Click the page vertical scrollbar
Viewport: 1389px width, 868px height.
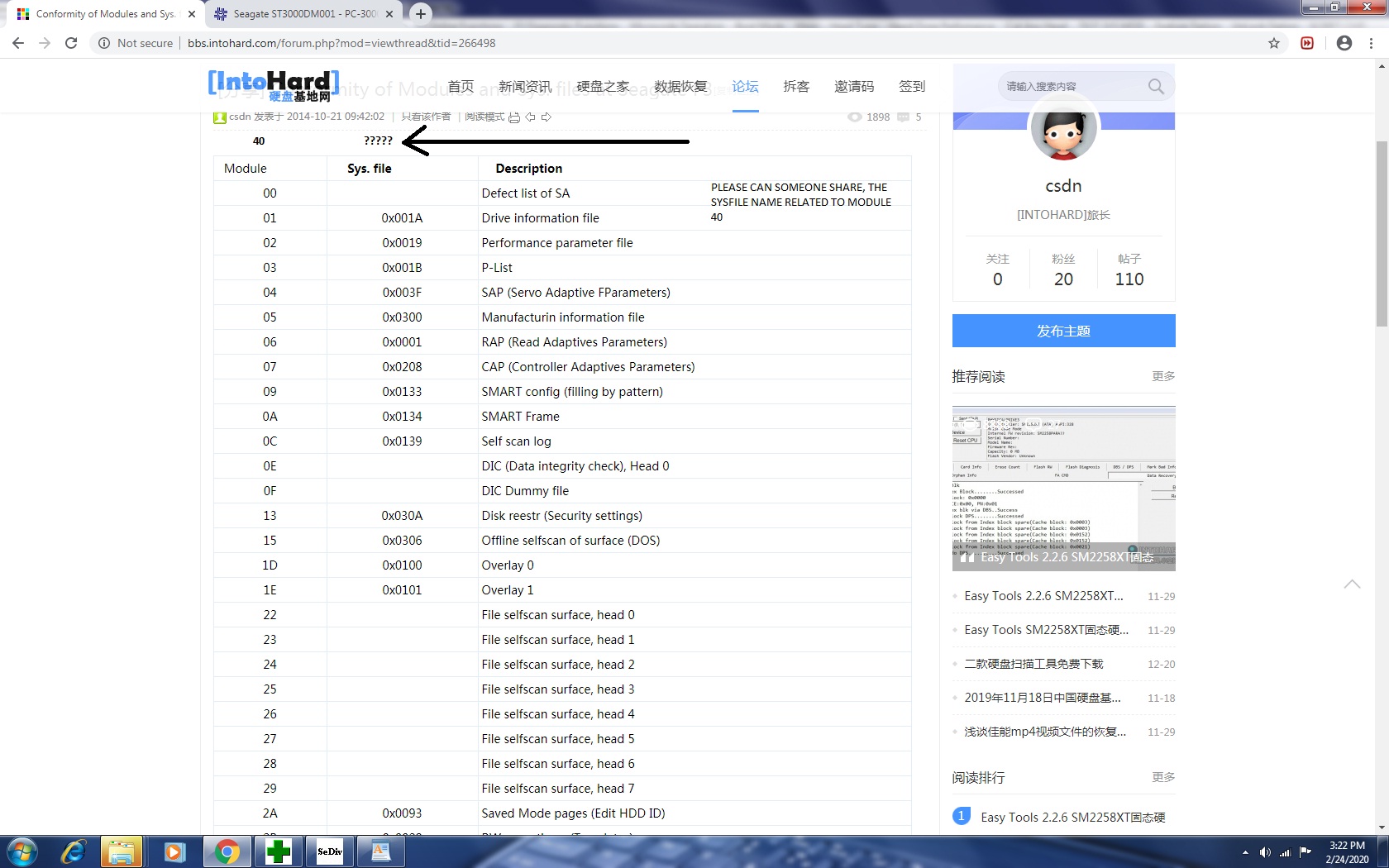click(x=1382, y=234)
